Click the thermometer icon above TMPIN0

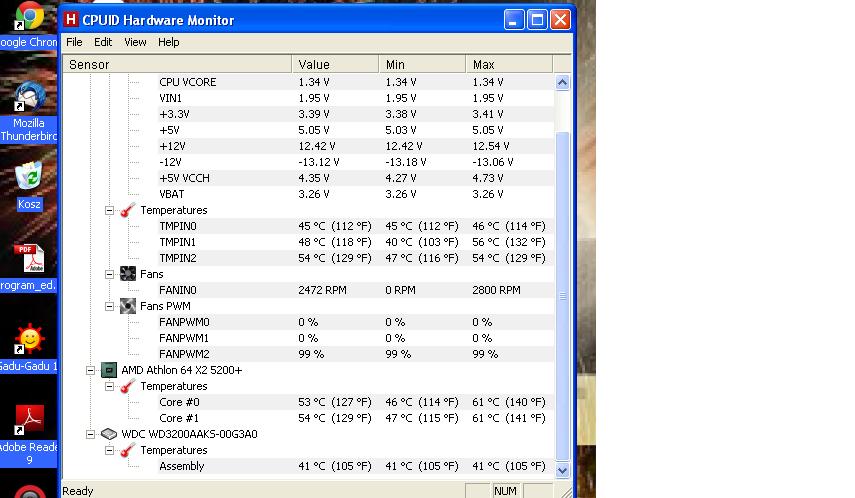128,210
